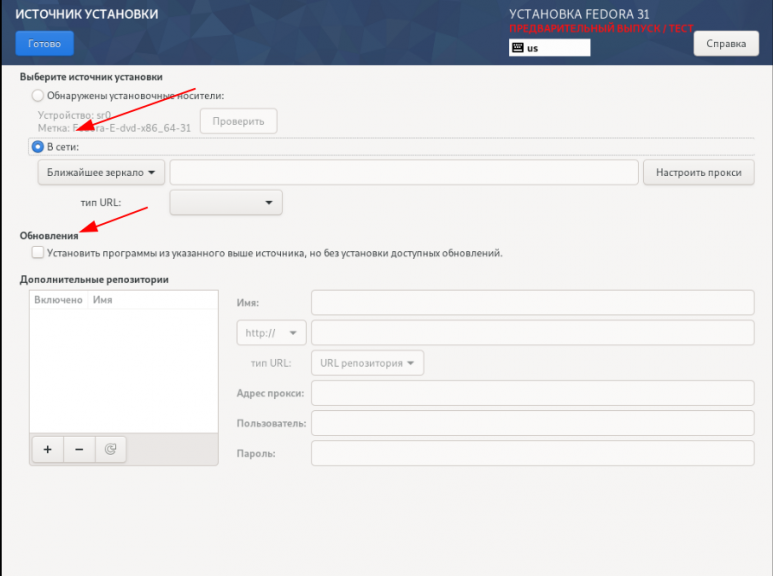Screen dimensions: 773x576
Task: Click the Адрес прокси input field
Action: click(532, 393)
